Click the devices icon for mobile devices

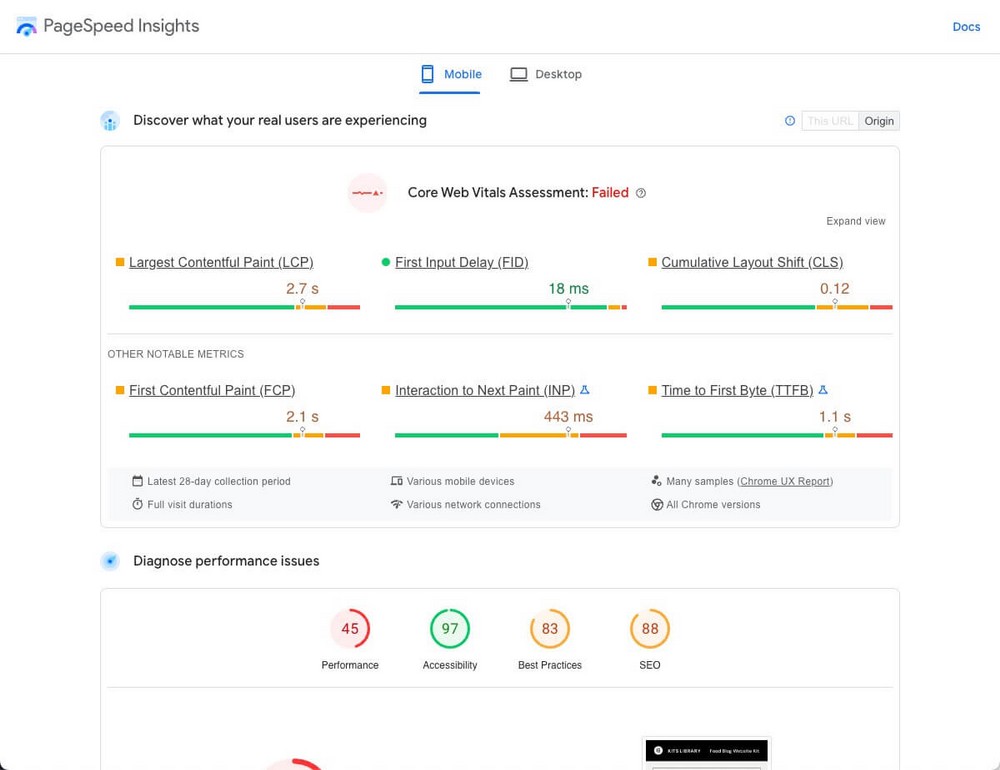pos(397,481)
